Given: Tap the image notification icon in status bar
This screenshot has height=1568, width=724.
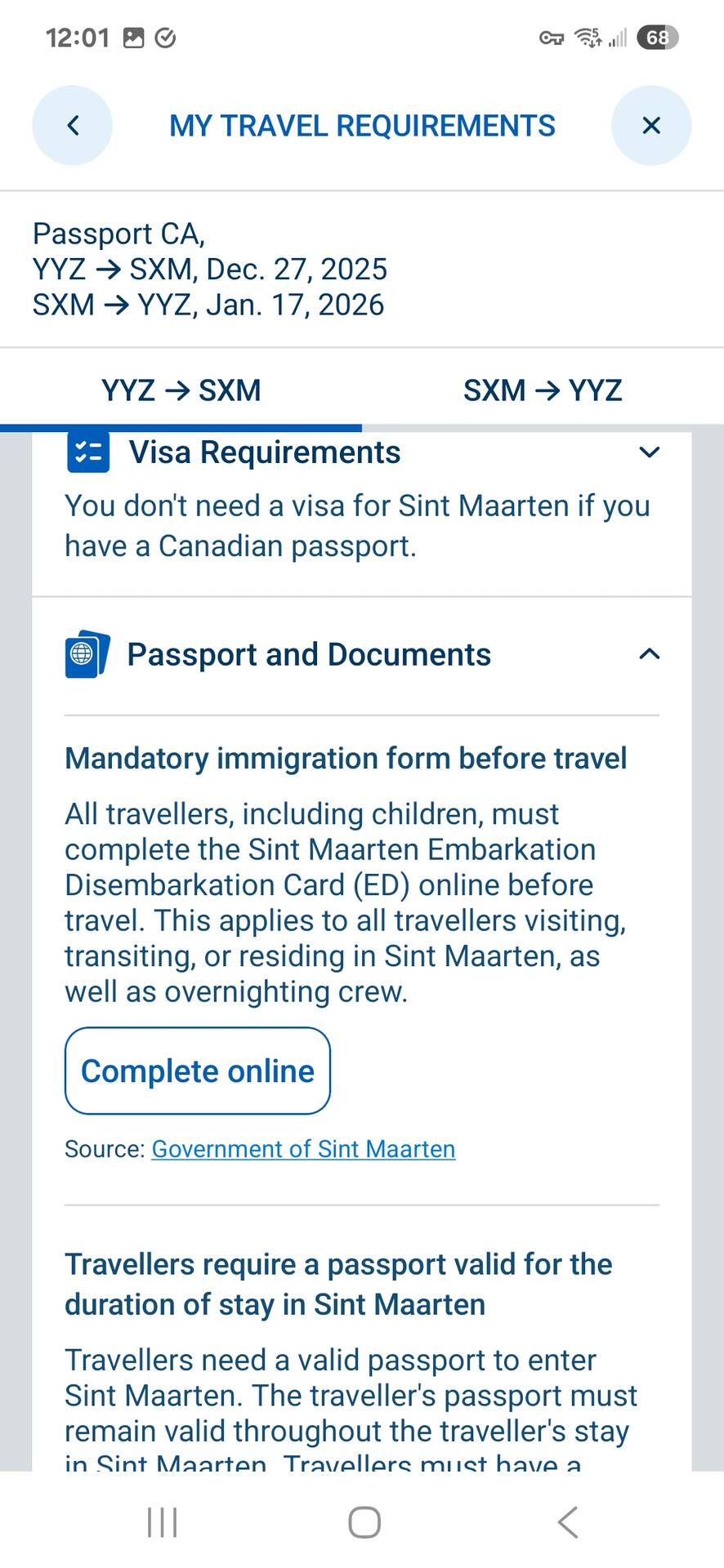Looking at the screenshot, I should coord(133,38).
